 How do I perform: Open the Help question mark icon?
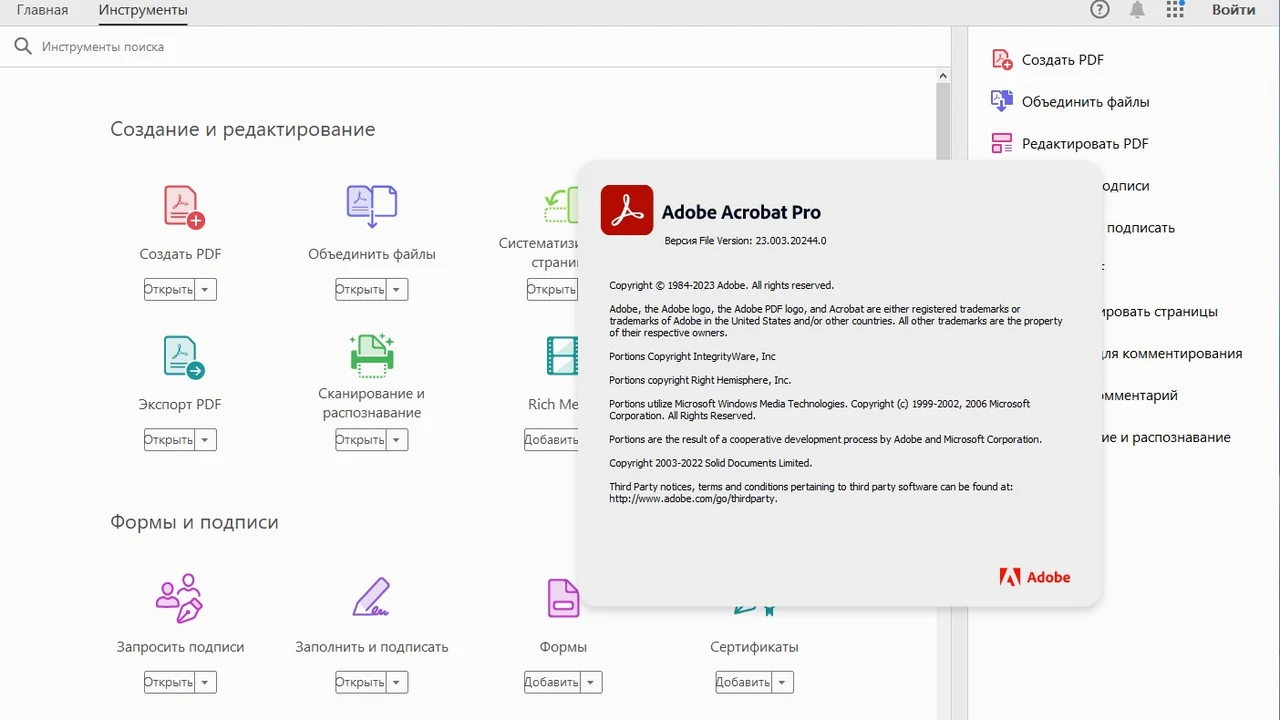tap(1100, 10)
